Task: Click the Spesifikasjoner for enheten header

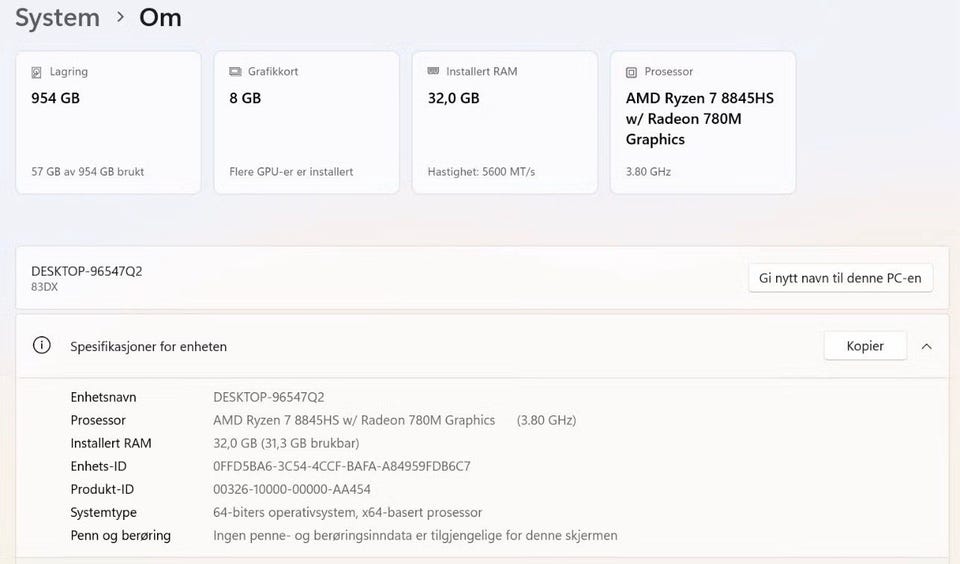Action: 148,347
